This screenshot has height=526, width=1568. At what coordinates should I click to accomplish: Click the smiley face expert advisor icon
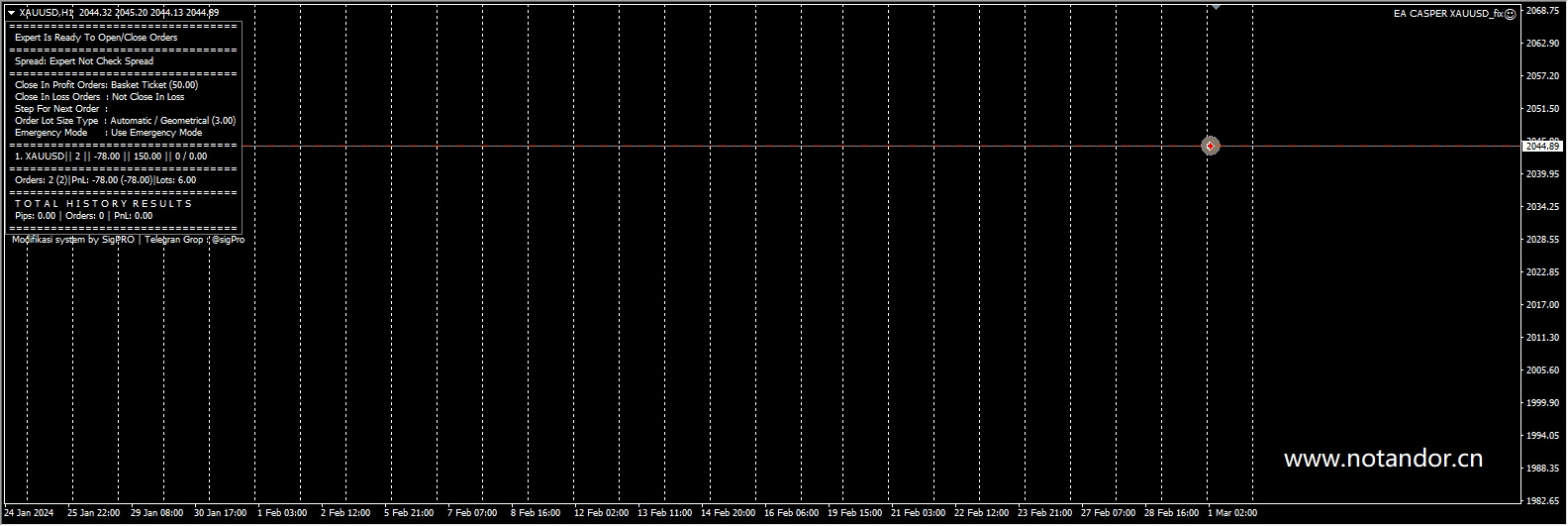click(1511, 14)
